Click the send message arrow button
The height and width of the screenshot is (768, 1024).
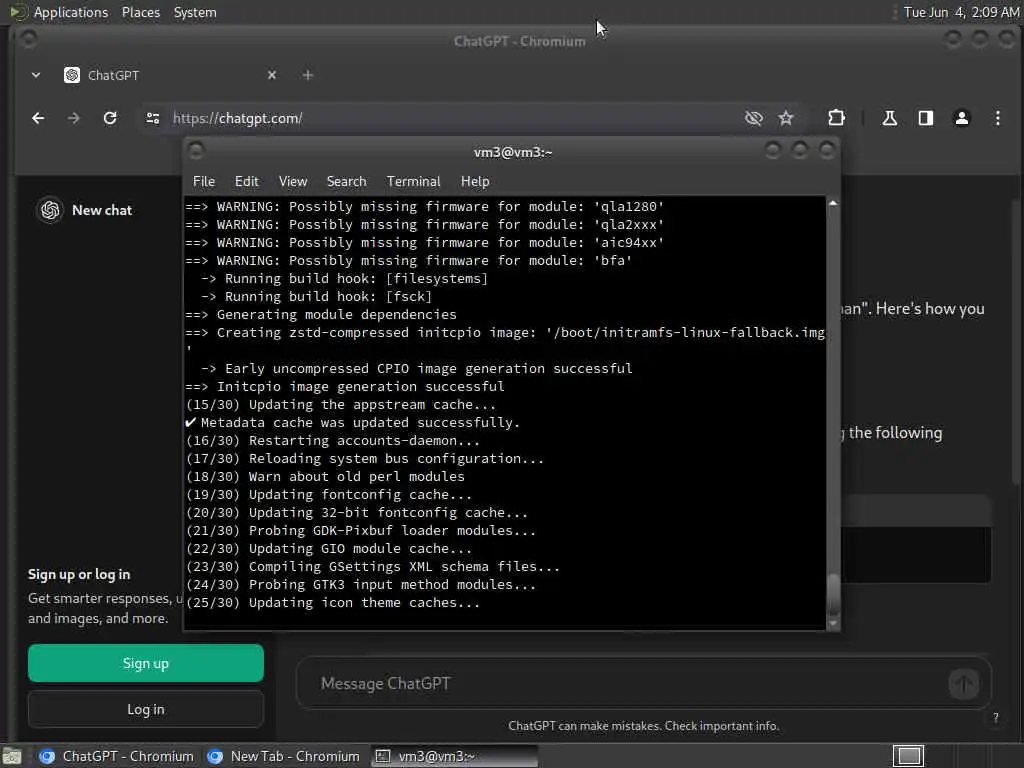coord(963,684)
